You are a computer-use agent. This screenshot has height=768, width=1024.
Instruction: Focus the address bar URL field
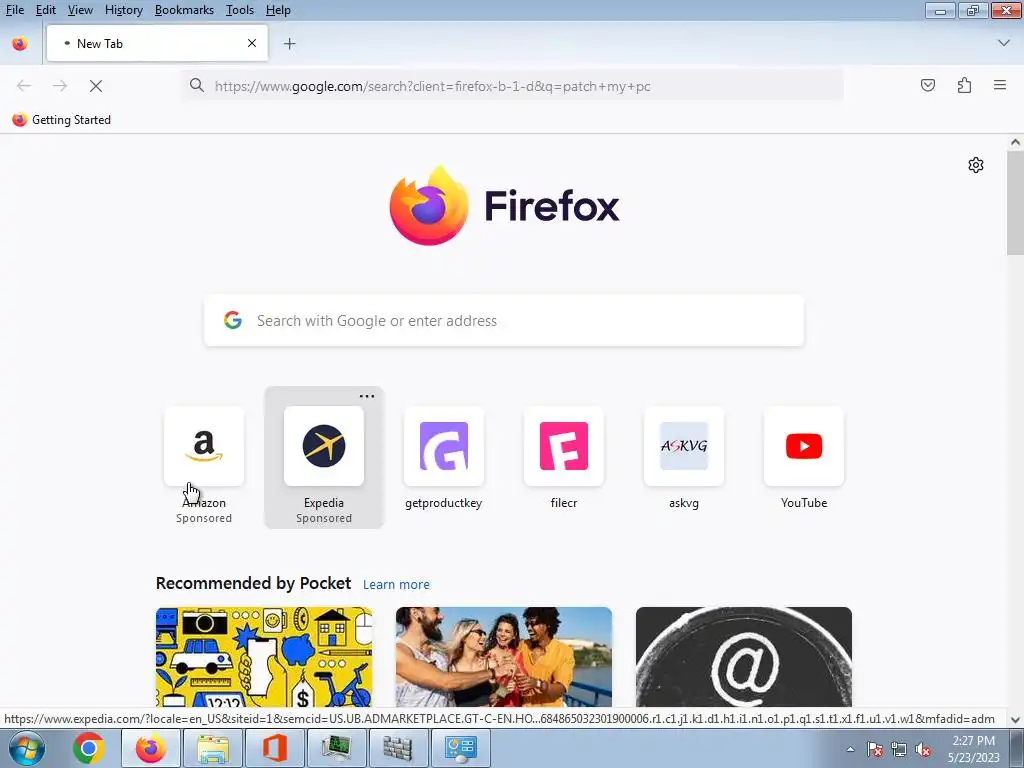tap(513, 86)
